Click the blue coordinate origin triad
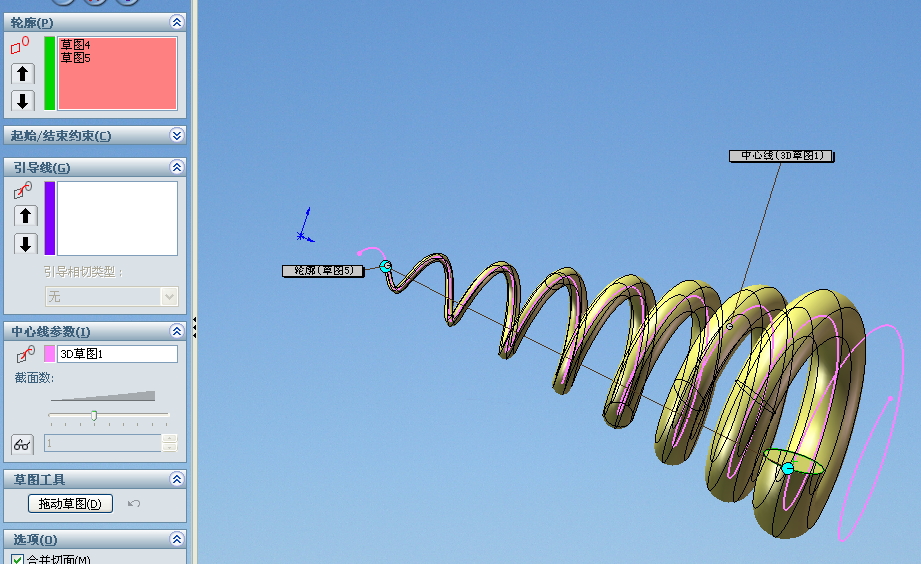 [x=305, y=225]
